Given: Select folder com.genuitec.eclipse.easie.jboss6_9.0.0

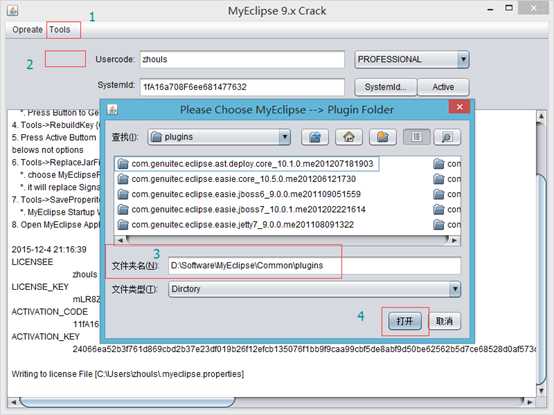Looking at the screenshot, I should 239,194.
